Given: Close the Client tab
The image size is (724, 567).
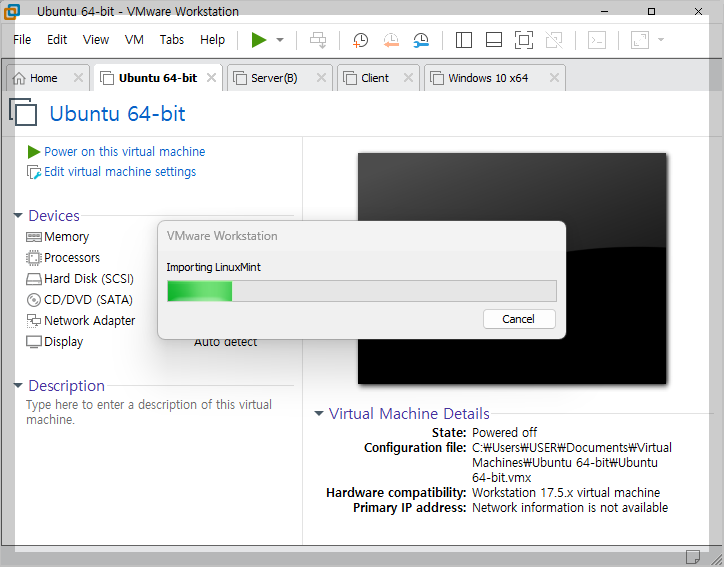Looking at the screenshot, I should point(408,78).
